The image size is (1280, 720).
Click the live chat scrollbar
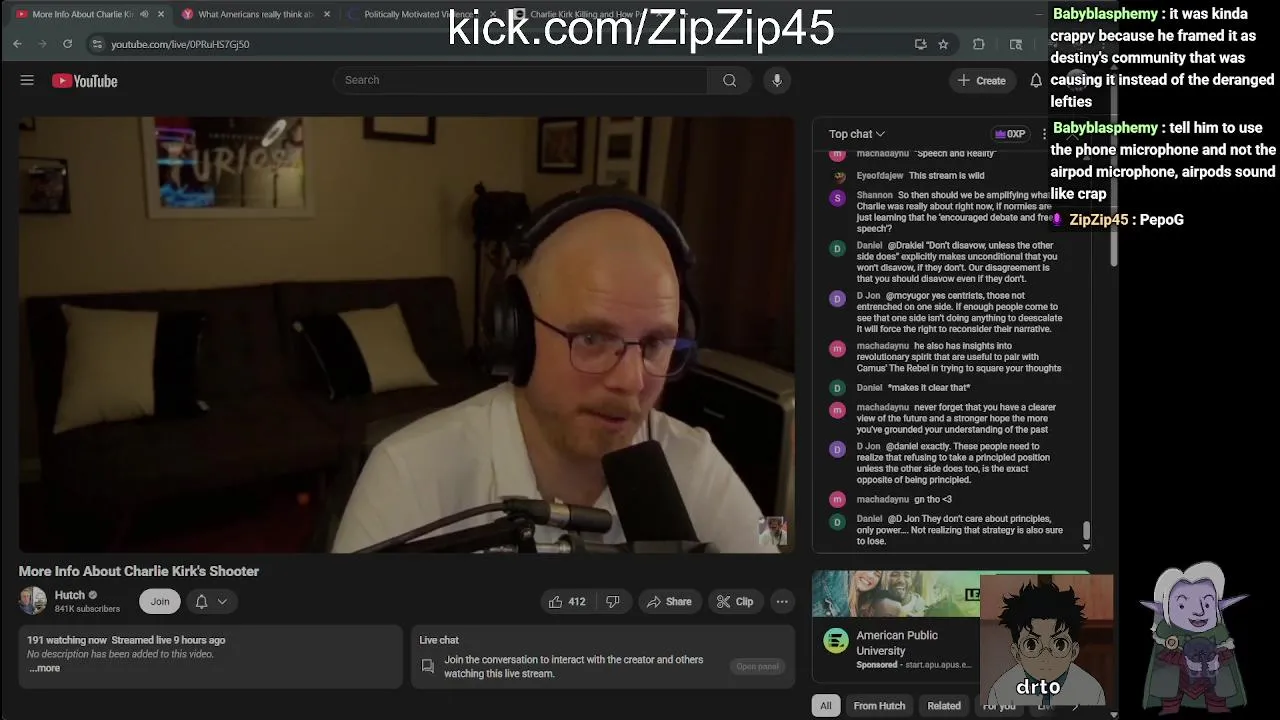click(x=1087, y=532)
